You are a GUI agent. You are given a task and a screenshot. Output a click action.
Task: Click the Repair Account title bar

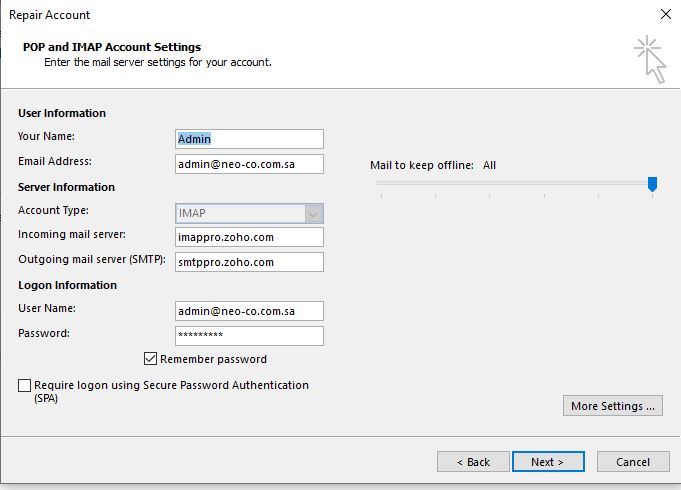(300, 15)
